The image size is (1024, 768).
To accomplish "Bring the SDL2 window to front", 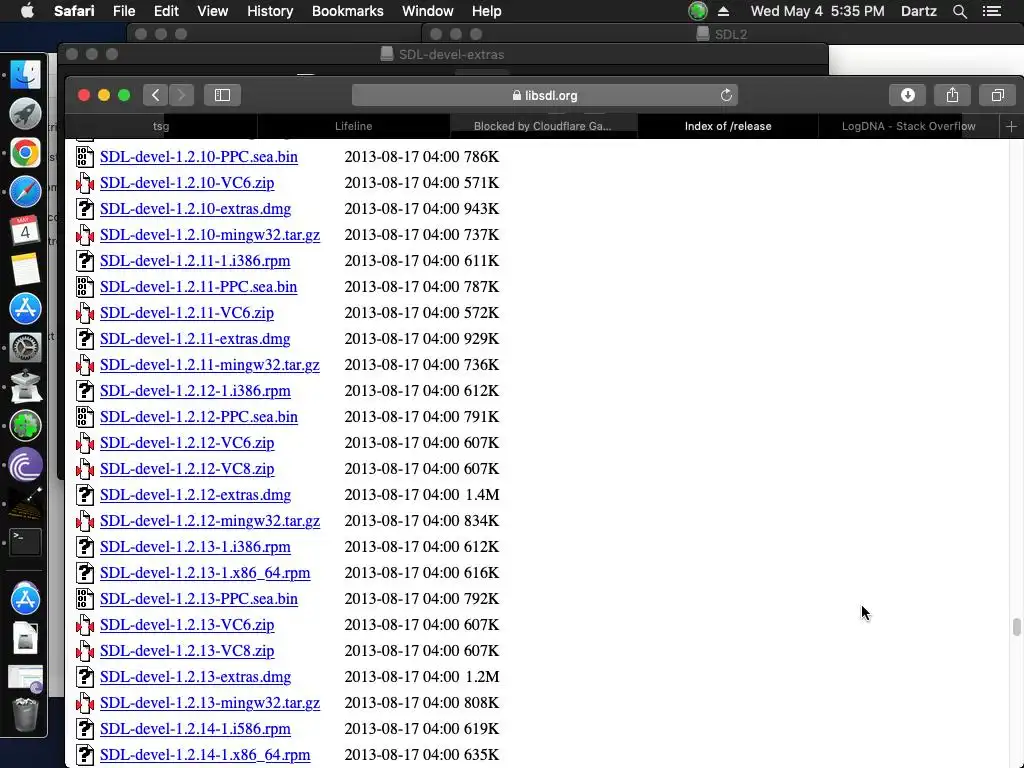I will tap(722, 34).
